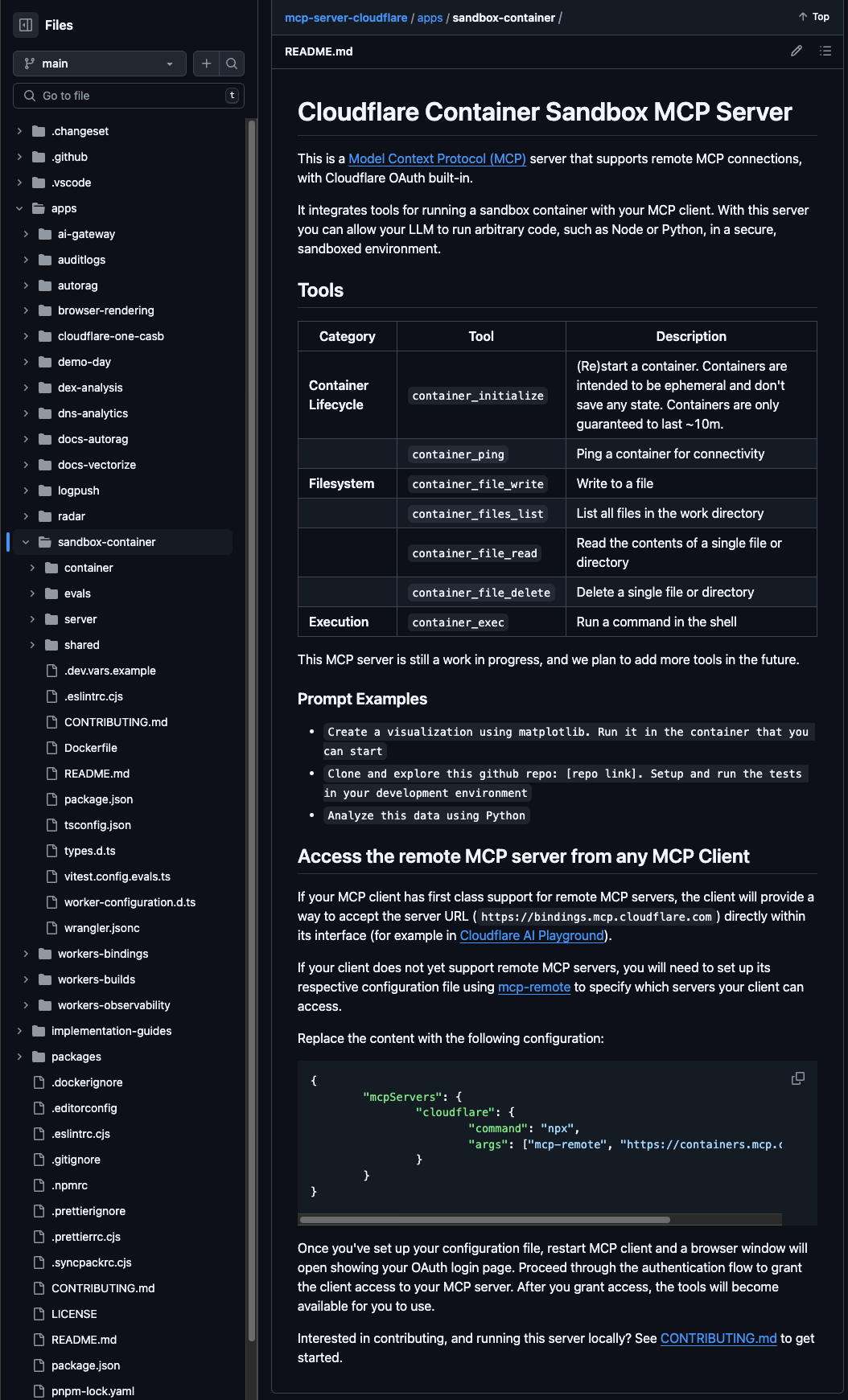Open sandbox-container package.json file
The width and height of the screenshot is (848, 1400).
pyautogui.click(x=98, y=799)
